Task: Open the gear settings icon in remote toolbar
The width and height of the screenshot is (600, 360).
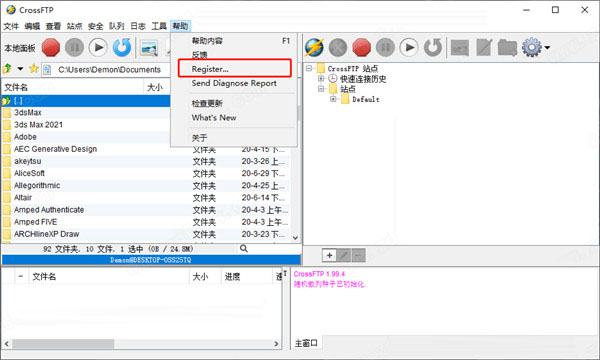Action: 532,47
